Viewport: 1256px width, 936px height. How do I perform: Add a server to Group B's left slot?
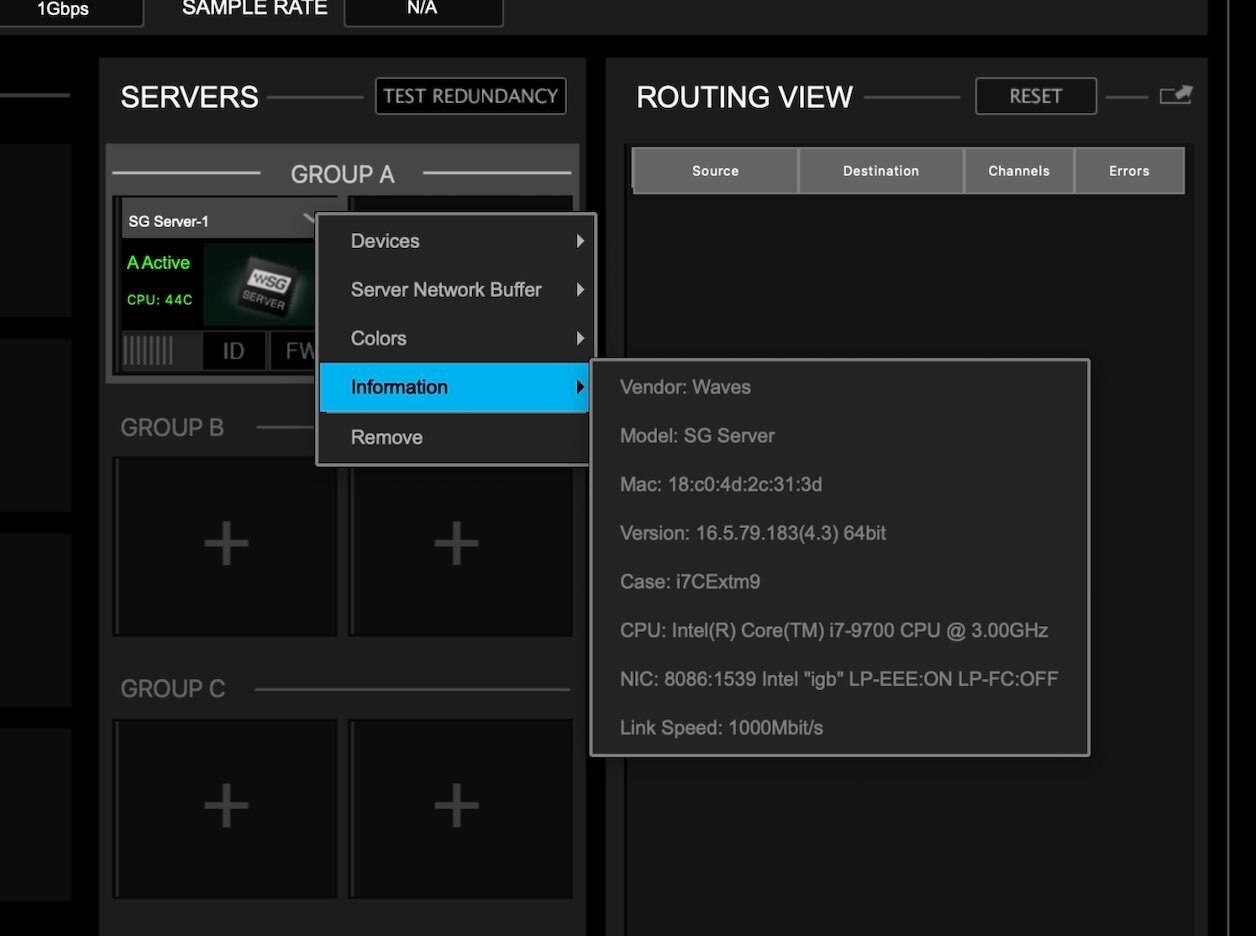pyautogui.click(x=226, y=546)
